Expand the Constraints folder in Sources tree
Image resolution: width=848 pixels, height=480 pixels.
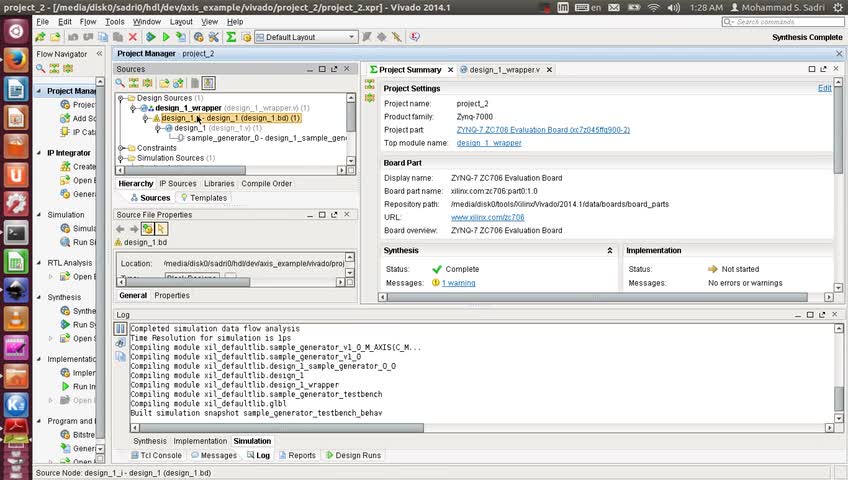[122, 148]
